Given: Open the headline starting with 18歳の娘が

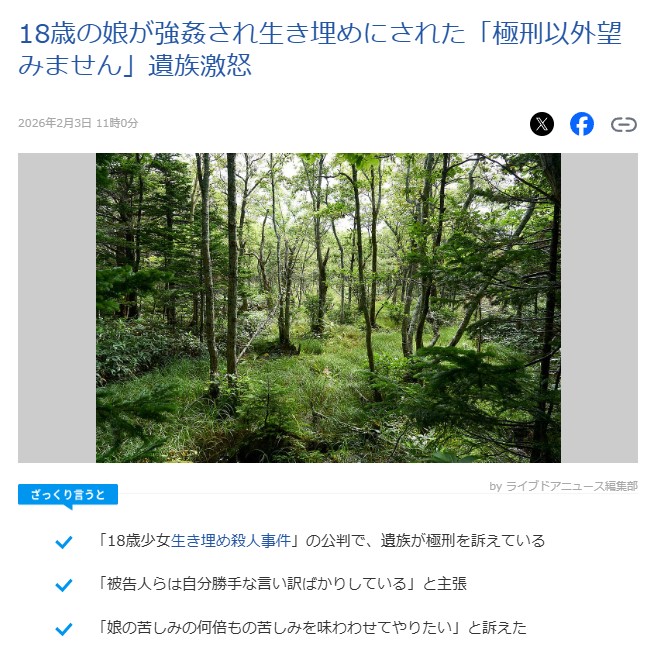Looking at the screenshot, I should (320, 49).
